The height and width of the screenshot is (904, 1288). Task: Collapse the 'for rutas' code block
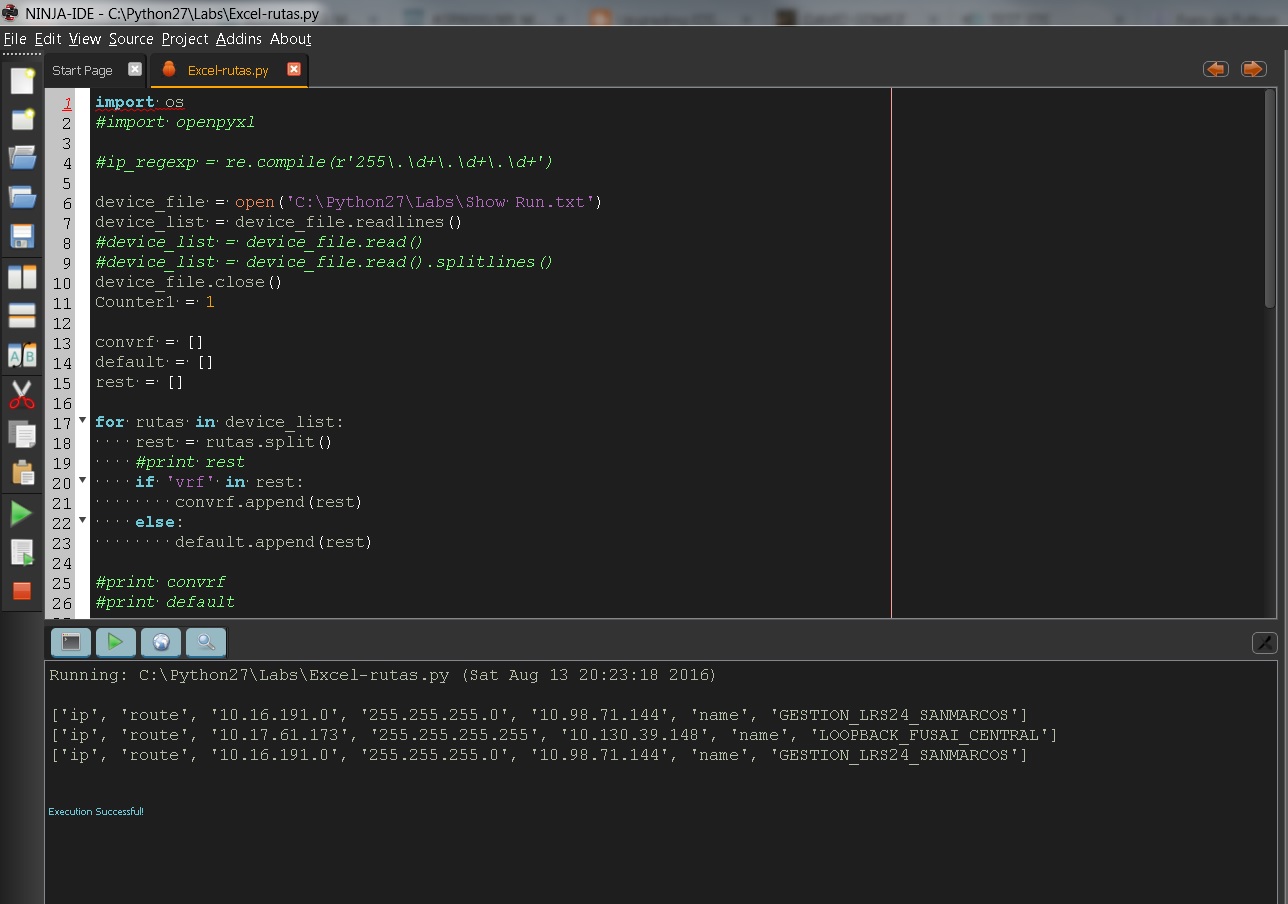click(x=83, y=421)
